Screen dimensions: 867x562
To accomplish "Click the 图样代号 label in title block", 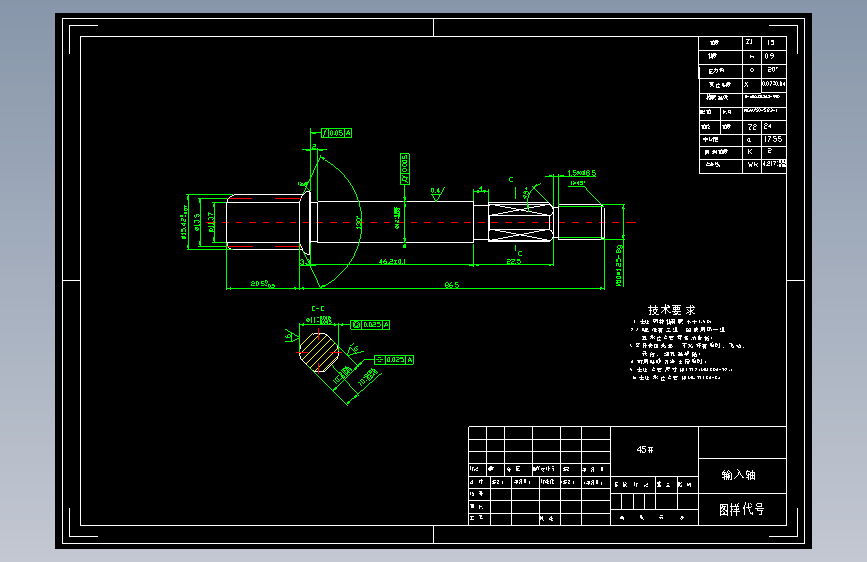I will click(x=741, y=509).
